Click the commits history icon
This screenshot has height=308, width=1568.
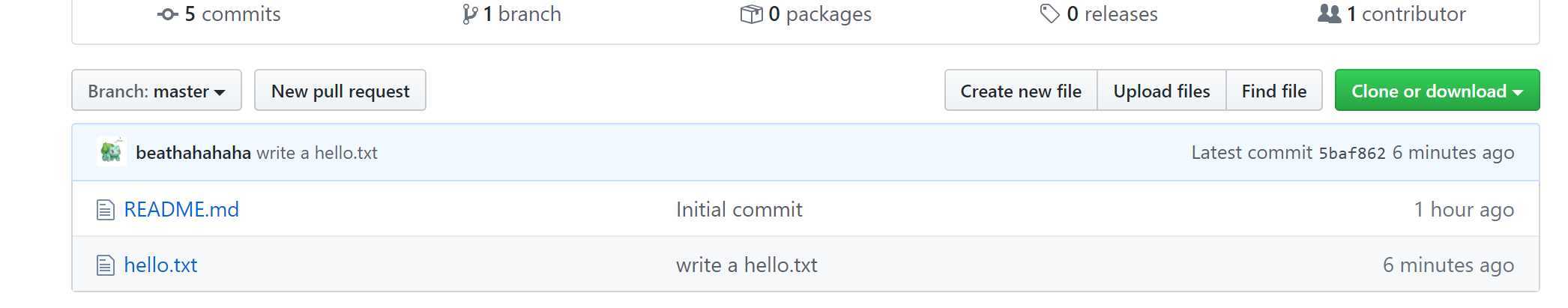pos(168,14)
